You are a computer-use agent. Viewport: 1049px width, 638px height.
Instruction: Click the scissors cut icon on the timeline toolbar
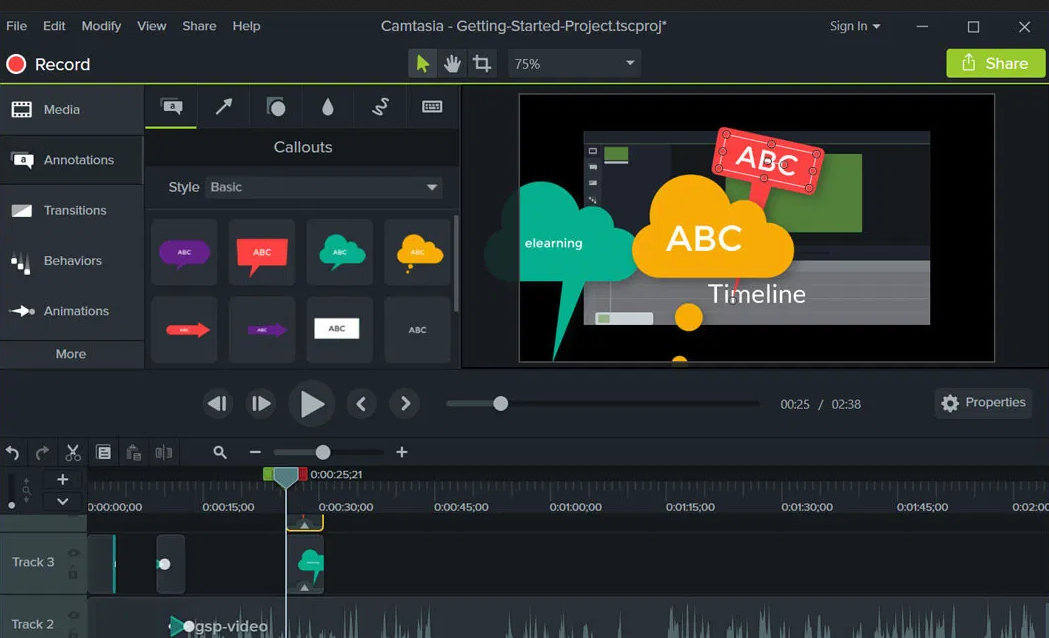point(73,453)
